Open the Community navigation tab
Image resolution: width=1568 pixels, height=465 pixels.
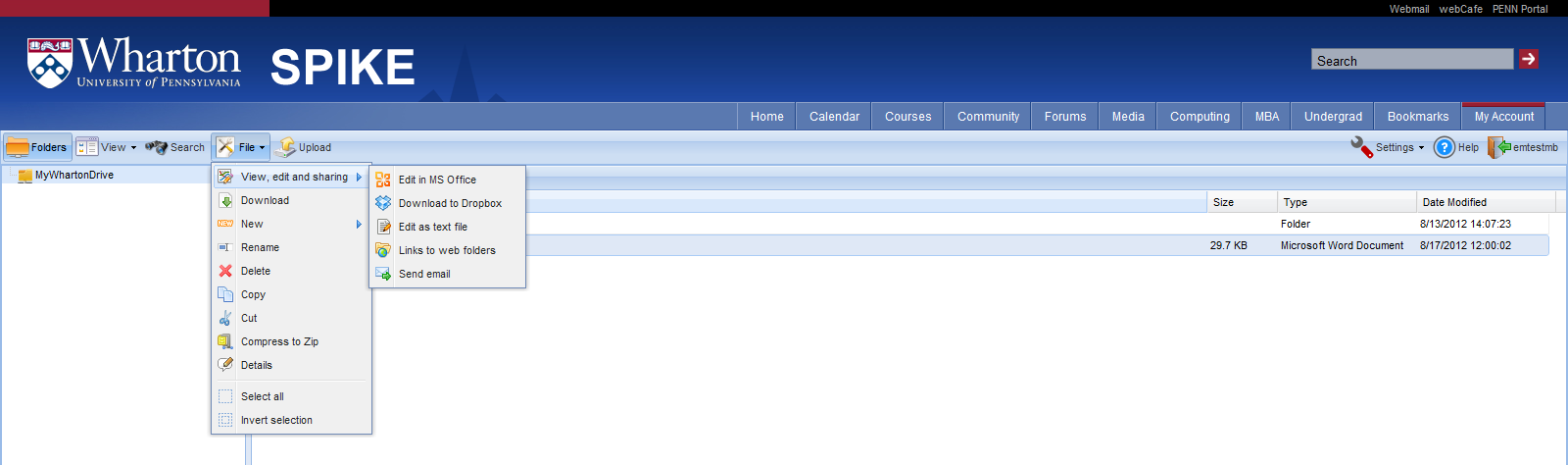click(988, 116)
